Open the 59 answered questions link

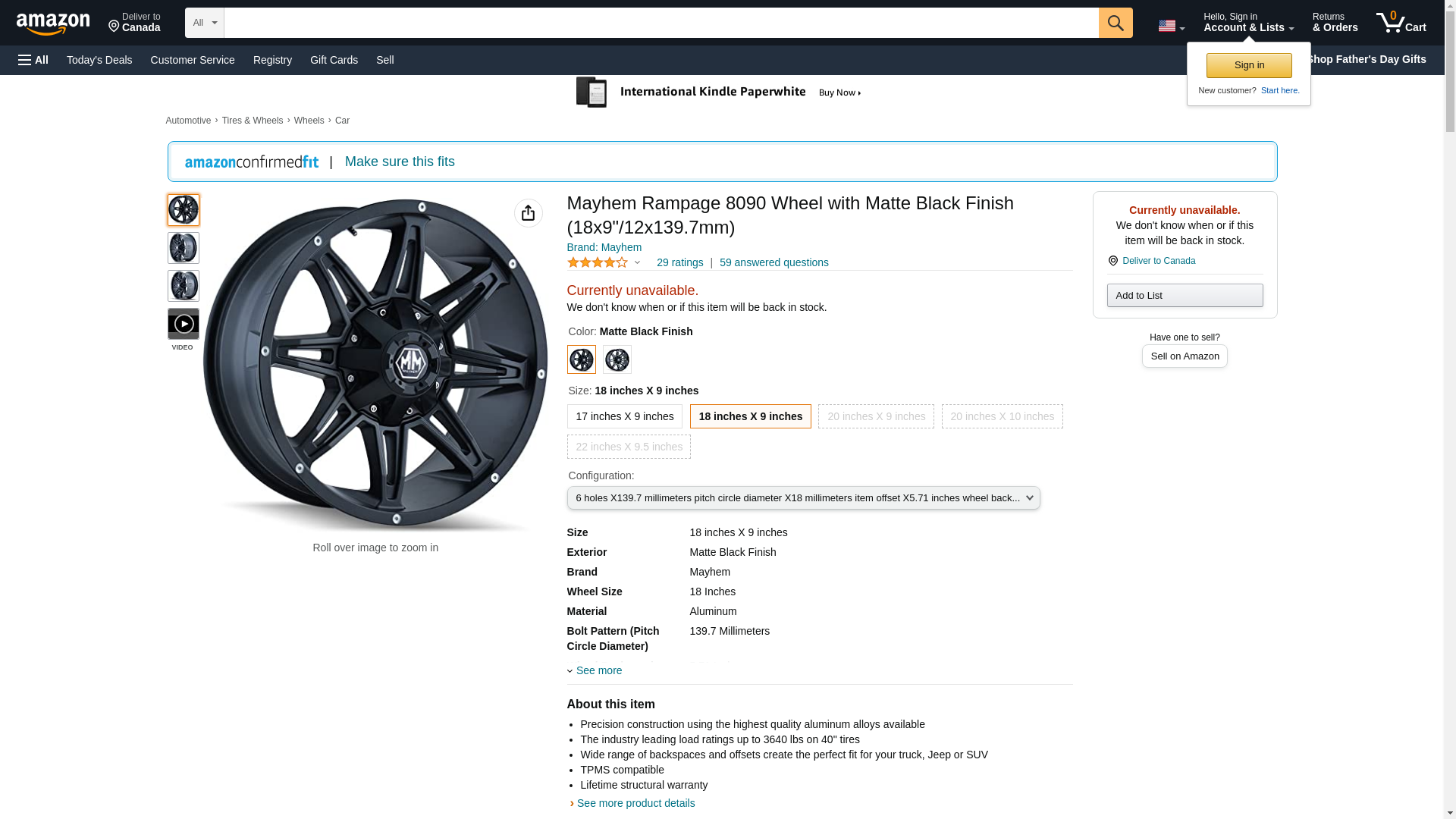click(x=773, y=262)
